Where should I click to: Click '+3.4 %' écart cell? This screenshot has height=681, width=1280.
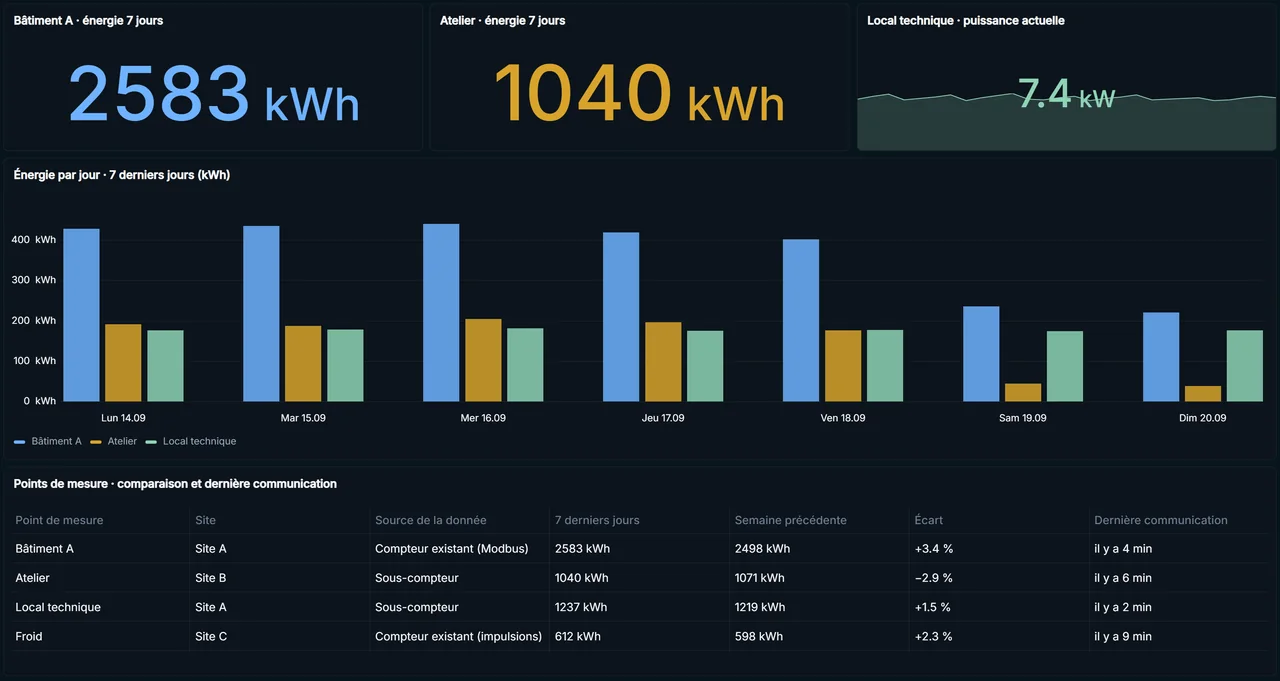pyautogui.click(x=934, y=549)
